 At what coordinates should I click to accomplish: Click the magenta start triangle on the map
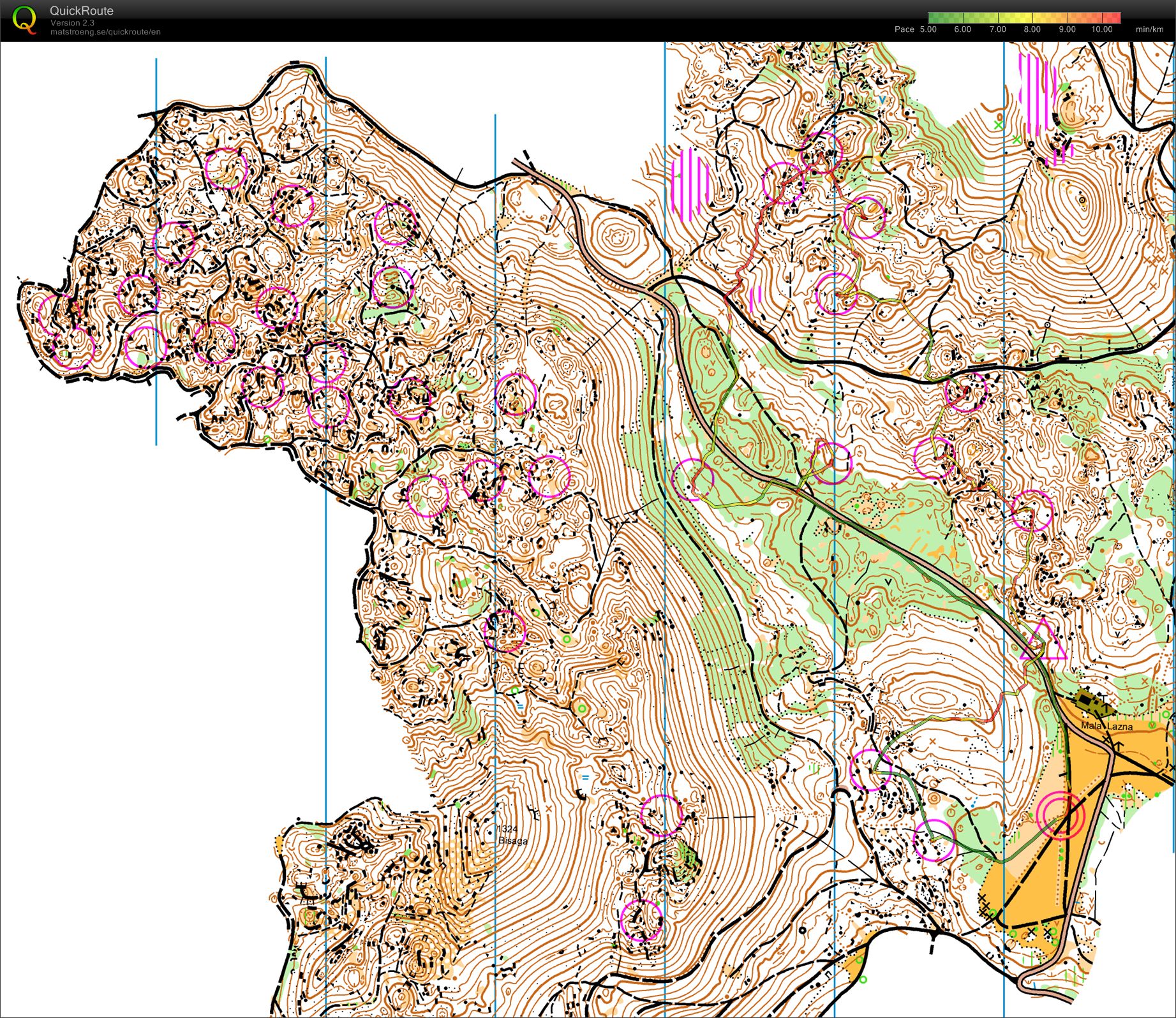pyautogui.click(x=1043, y=640)
